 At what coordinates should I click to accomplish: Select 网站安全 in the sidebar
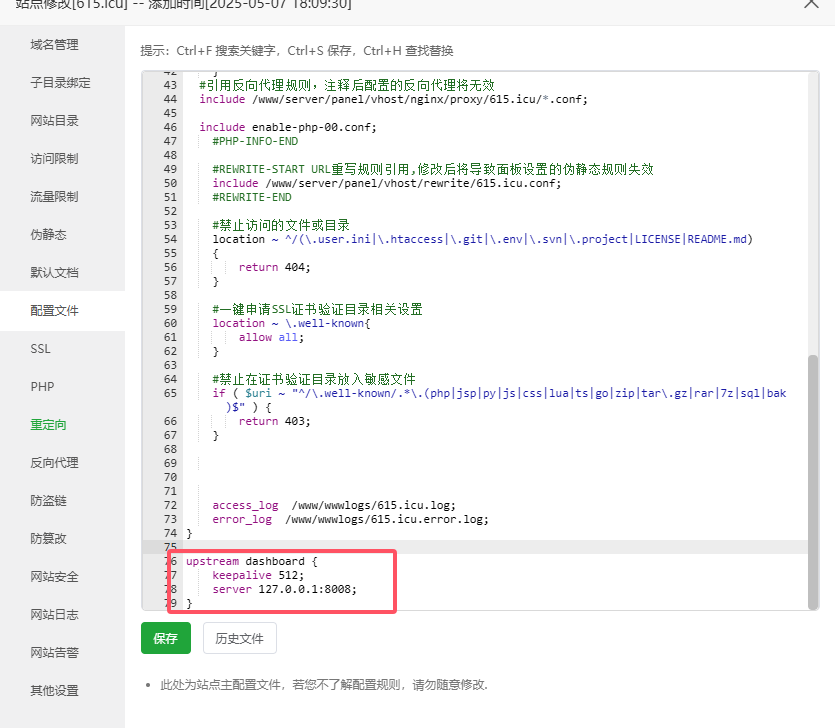point(54,577)
